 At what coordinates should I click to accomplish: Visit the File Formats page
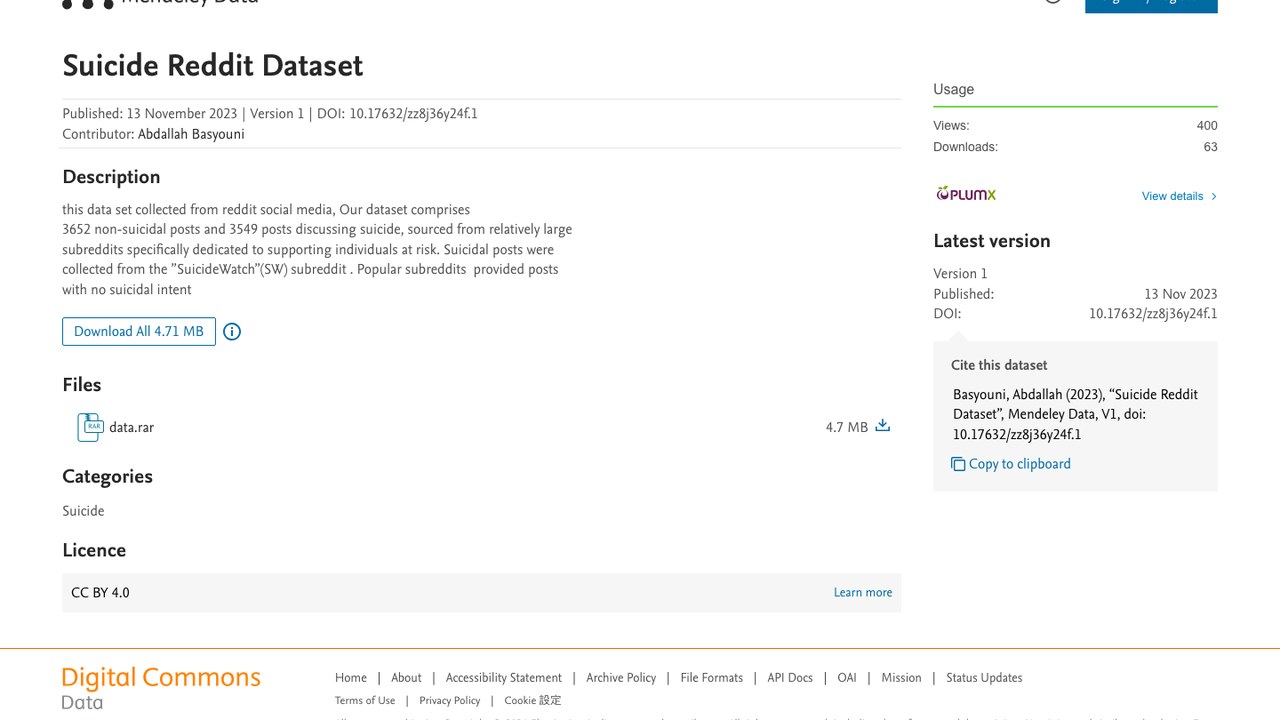click(x=712, y=678)
